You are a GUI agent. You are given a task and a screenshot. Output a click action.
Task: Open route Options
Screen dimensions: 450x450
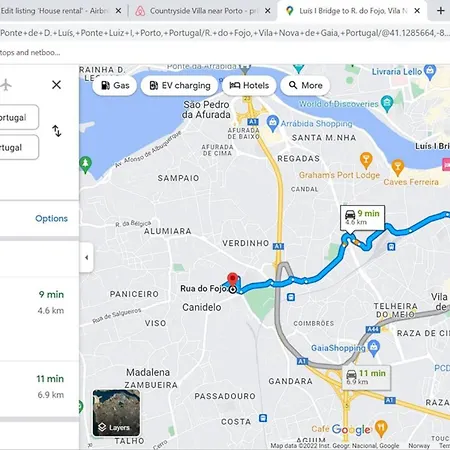(x=51, y=218)
